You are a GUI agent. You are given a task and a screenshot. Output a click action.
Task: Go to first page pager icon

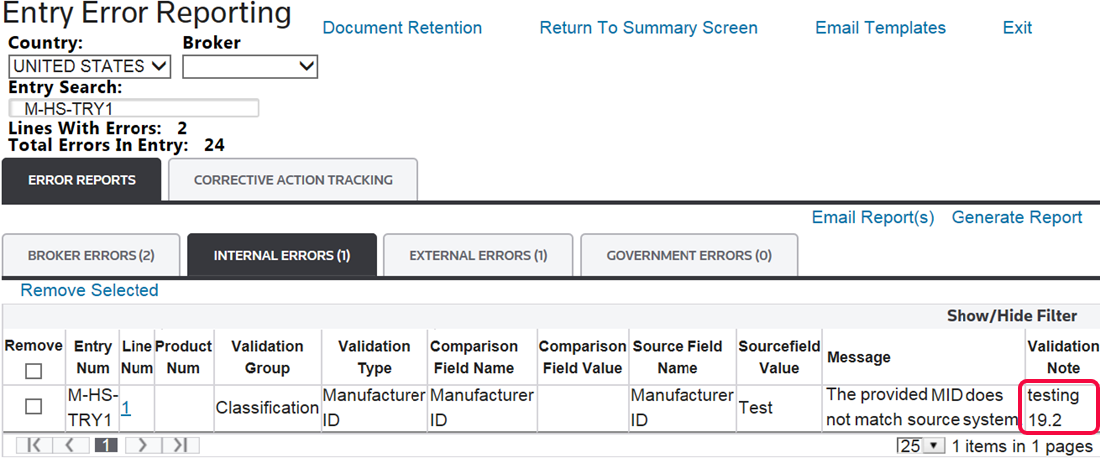[x=32, y=445]
